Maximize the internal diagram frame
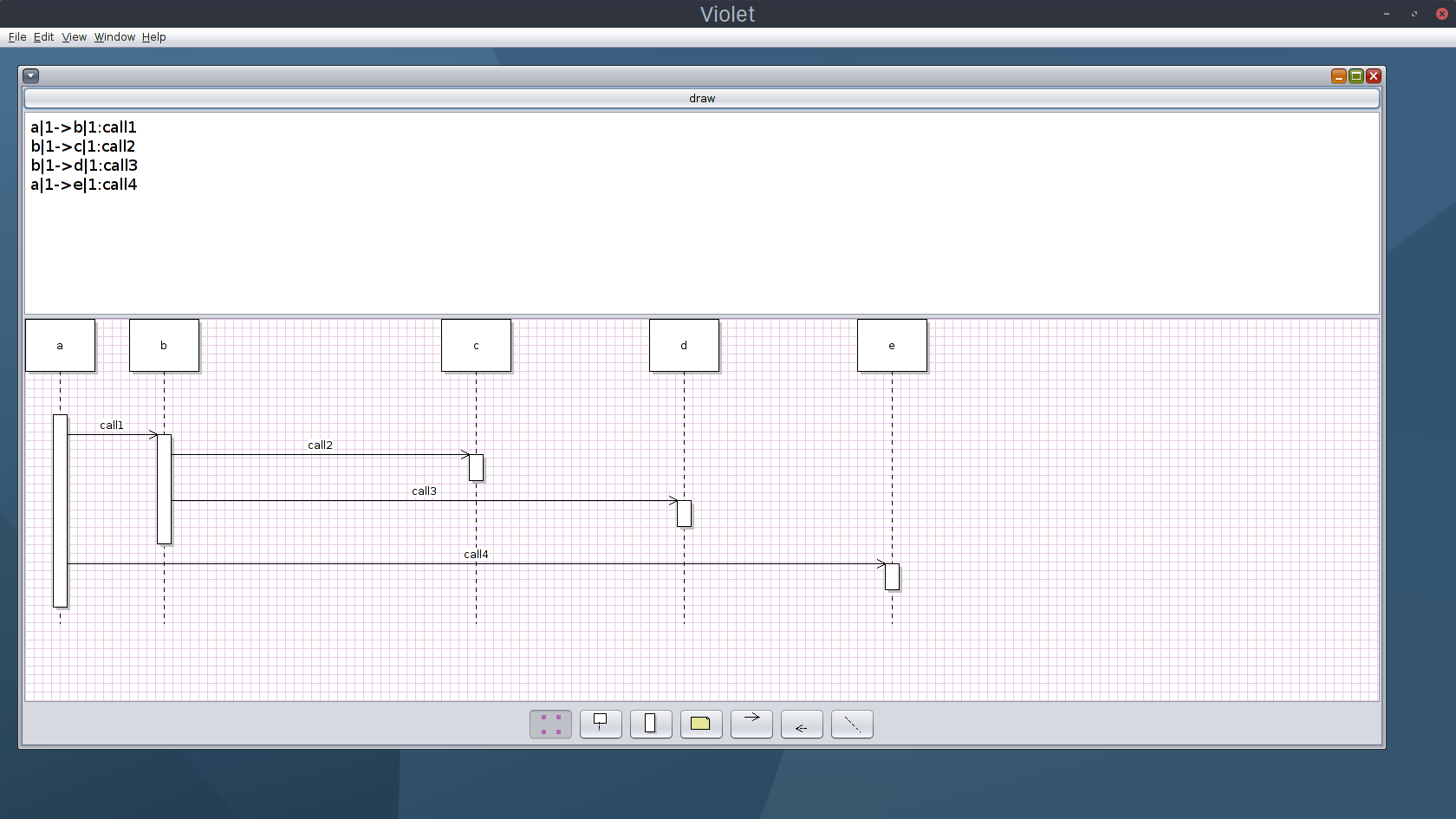Screen dimensions: 1456x819 point(1356,76)
